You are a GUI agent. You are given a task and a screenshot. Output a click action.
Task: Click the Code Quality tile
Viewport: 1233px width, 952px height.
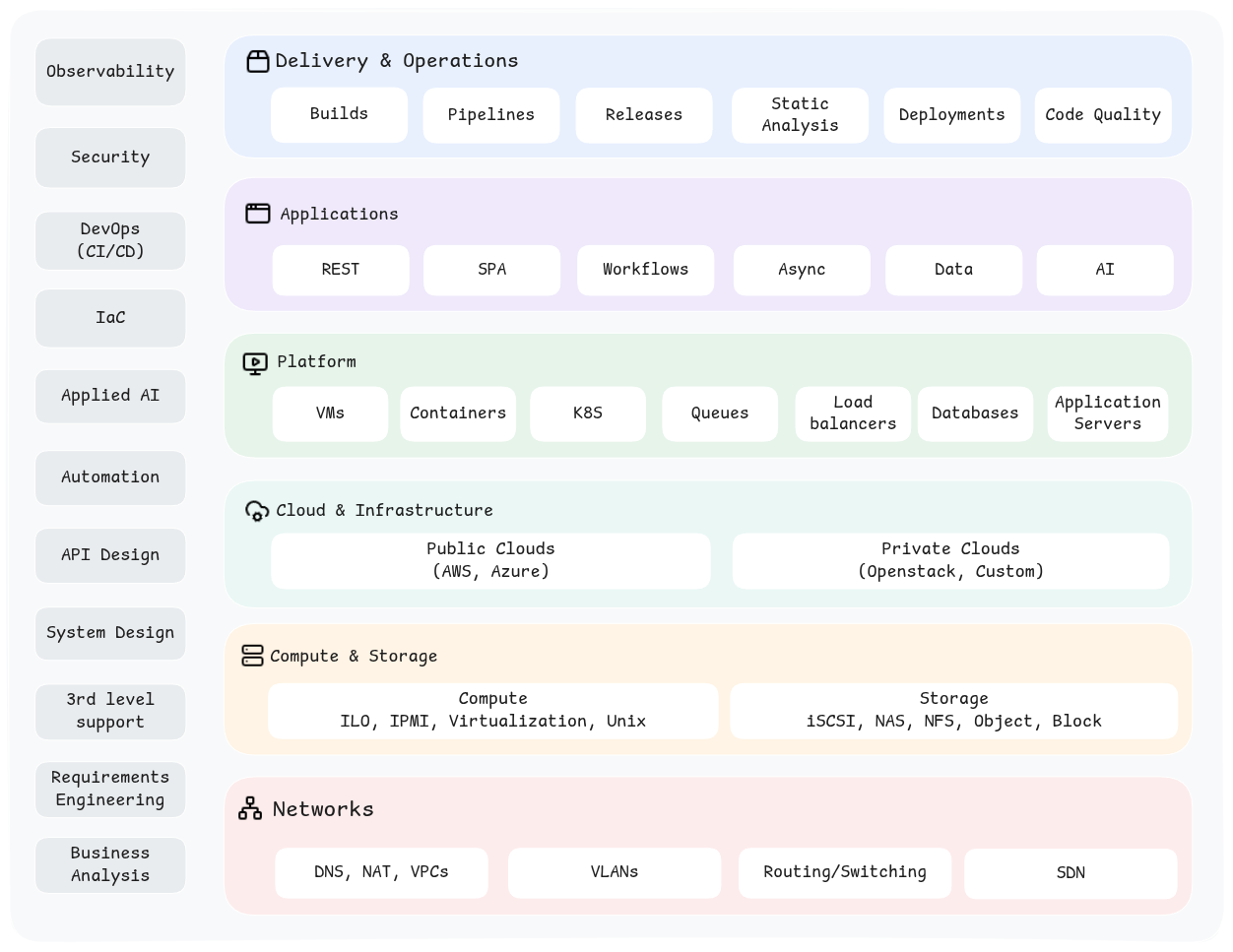click(1103, 114)
